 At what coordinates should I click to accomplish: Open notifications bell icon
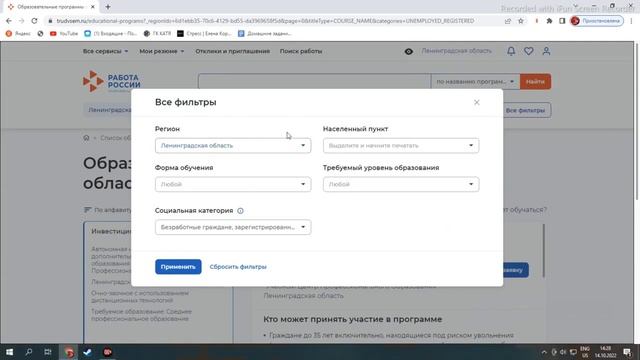coord(511,51)
